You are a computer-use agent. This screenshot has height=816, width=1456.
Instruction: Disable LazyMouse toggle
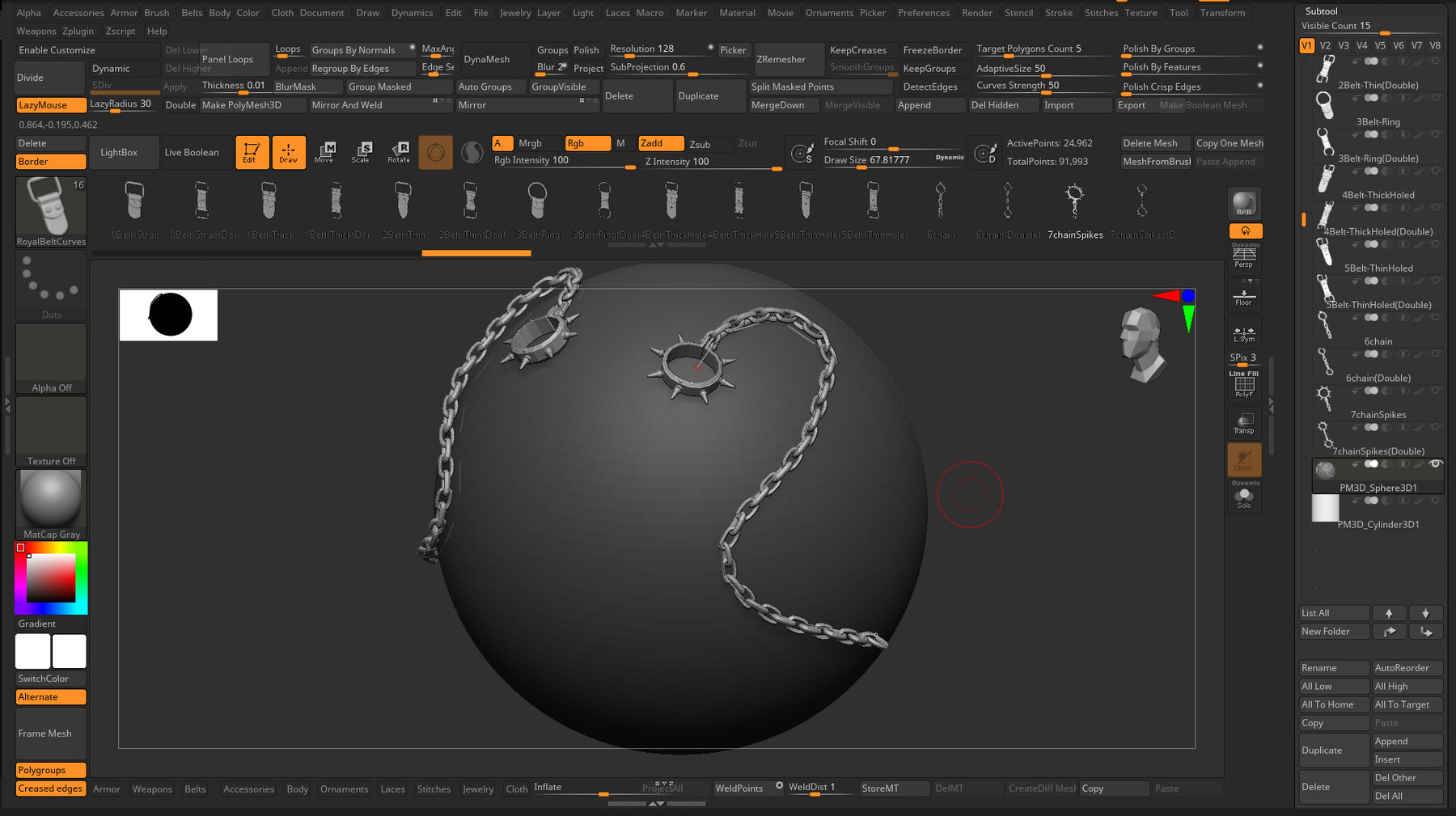(x=51, y=105)
